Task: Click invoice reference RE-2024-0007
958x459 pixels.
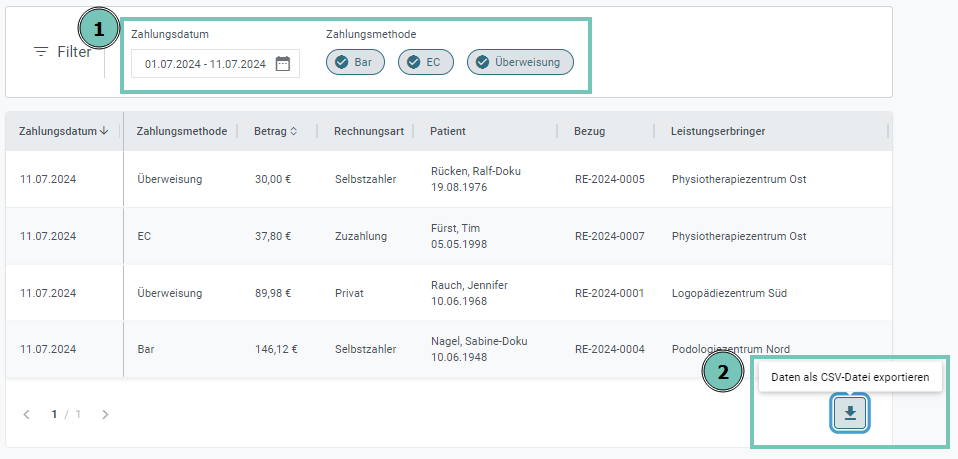Action: pos(609,236)
